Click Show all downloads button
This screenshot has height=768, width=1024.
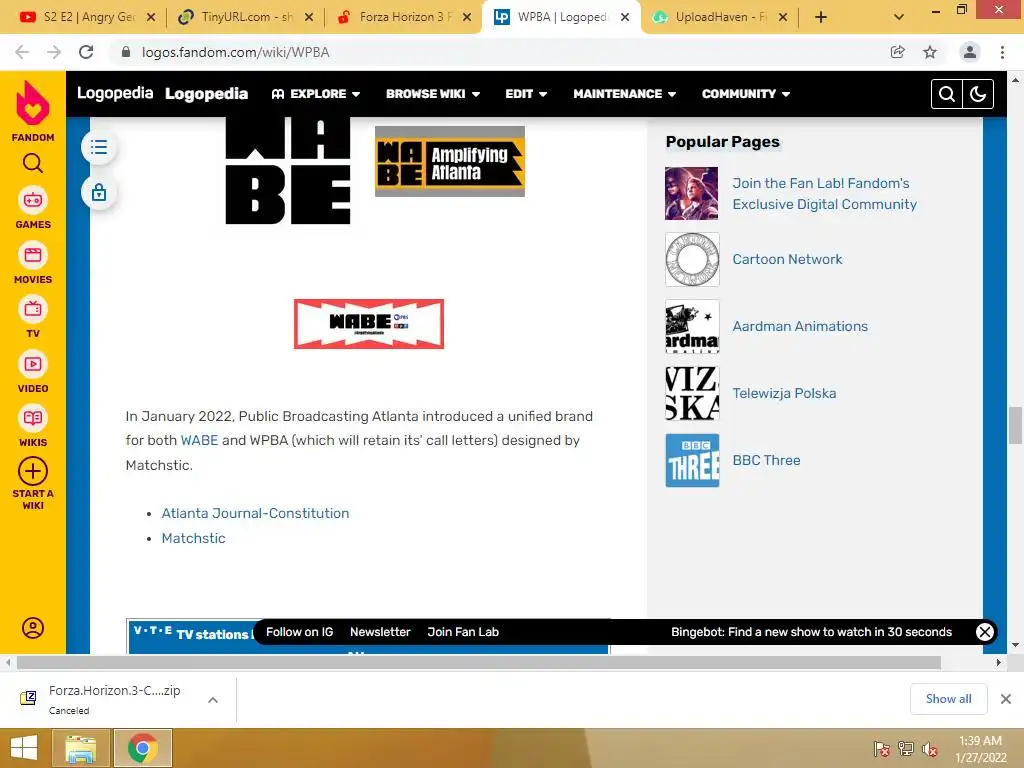(x=948, y=699)
